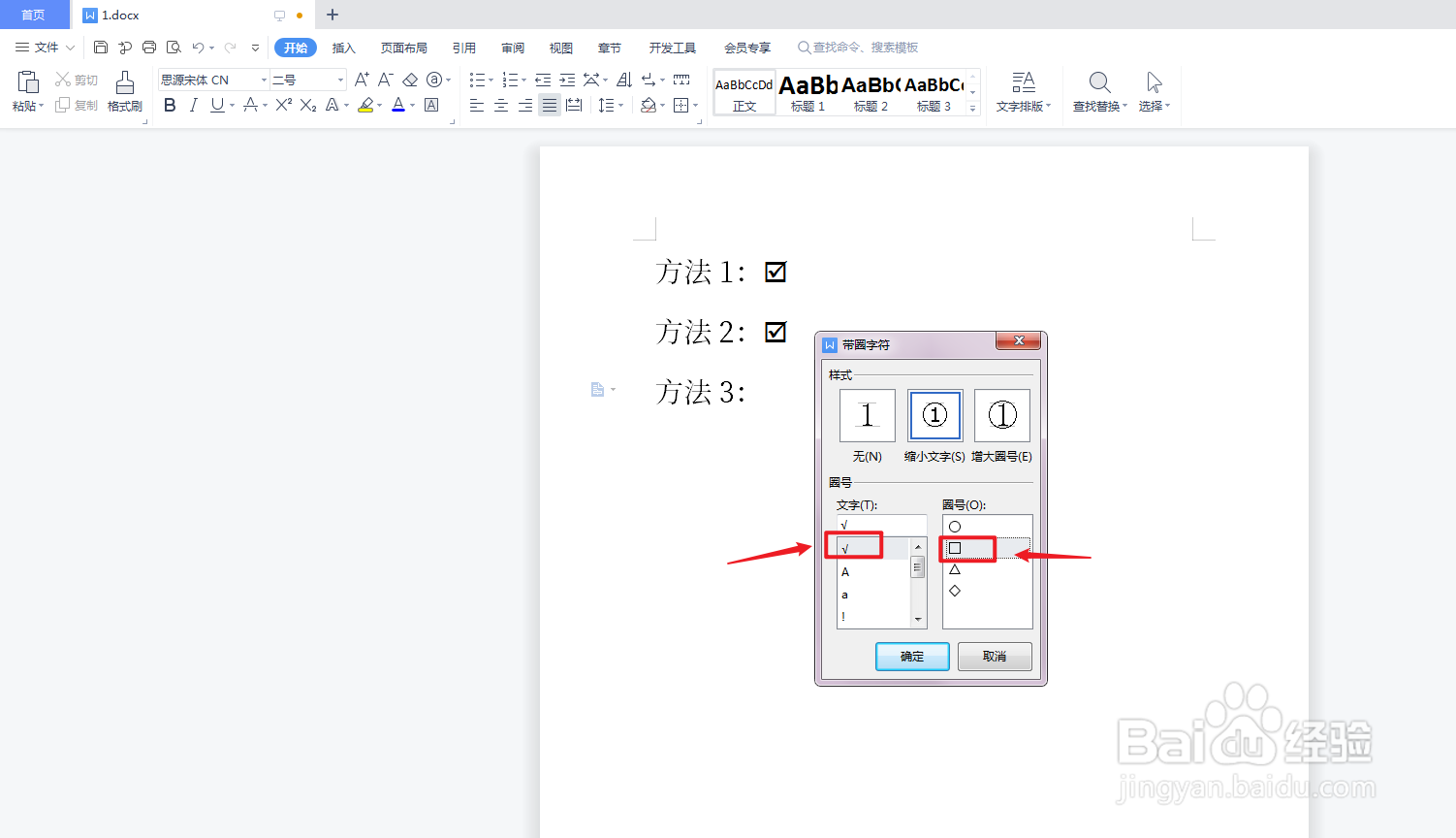Click the 确定 button in the dialog
The height and width of the screenshot is (838, 1456).
click(912, 657)
